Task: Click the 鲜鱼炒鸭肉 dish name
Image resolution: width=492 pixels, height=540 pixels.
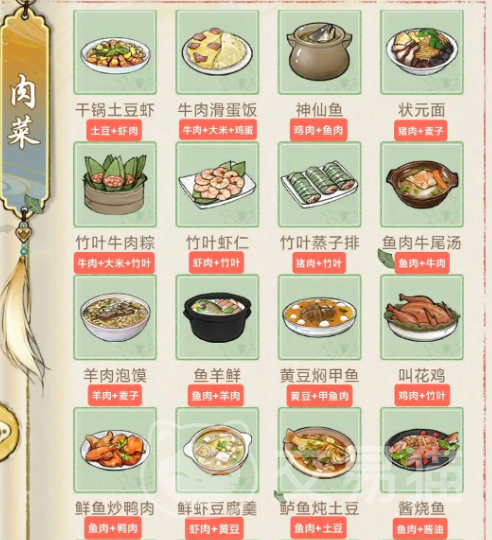Action: 115,508
